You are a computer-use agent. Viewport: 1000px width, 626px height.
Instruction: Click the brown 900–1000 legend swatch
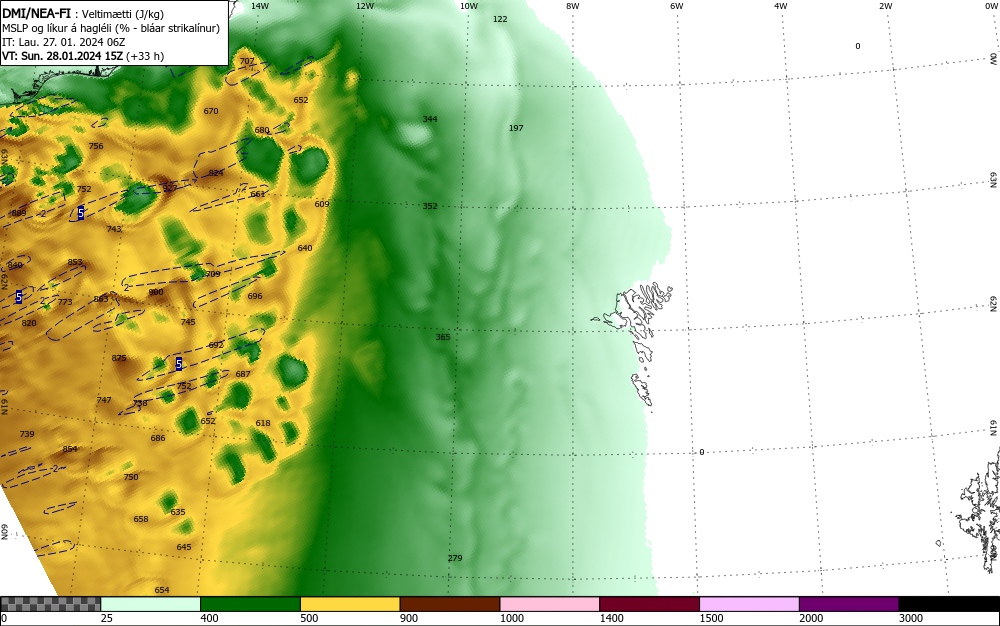click(x=450, y=604)
